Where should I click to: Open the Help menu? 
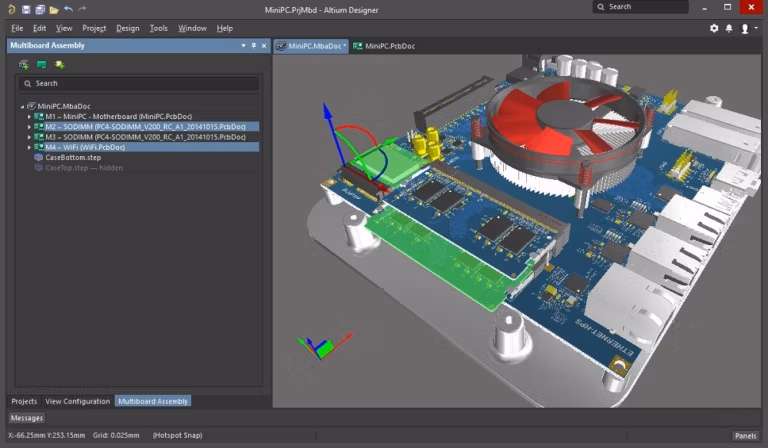(225, 28)
